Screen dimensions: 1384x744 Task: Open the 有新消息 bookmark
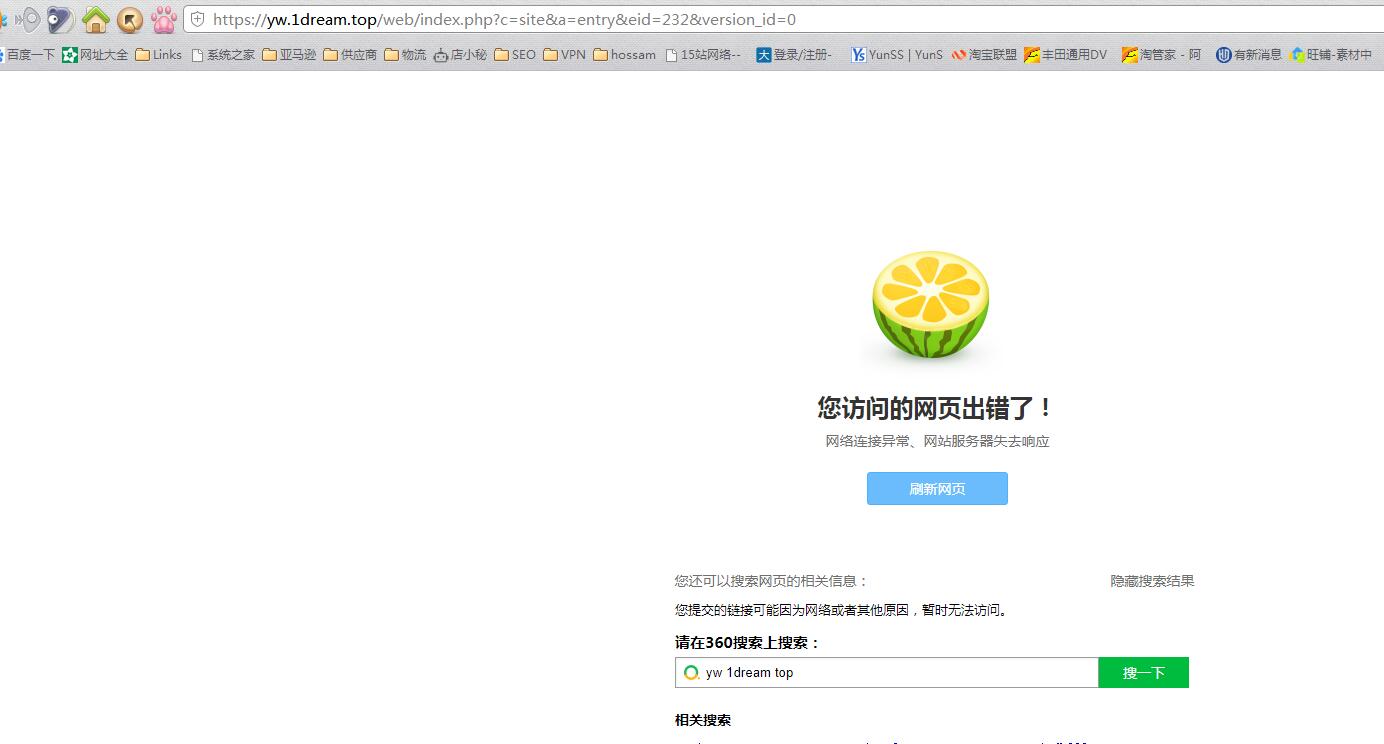point(1249,55)
